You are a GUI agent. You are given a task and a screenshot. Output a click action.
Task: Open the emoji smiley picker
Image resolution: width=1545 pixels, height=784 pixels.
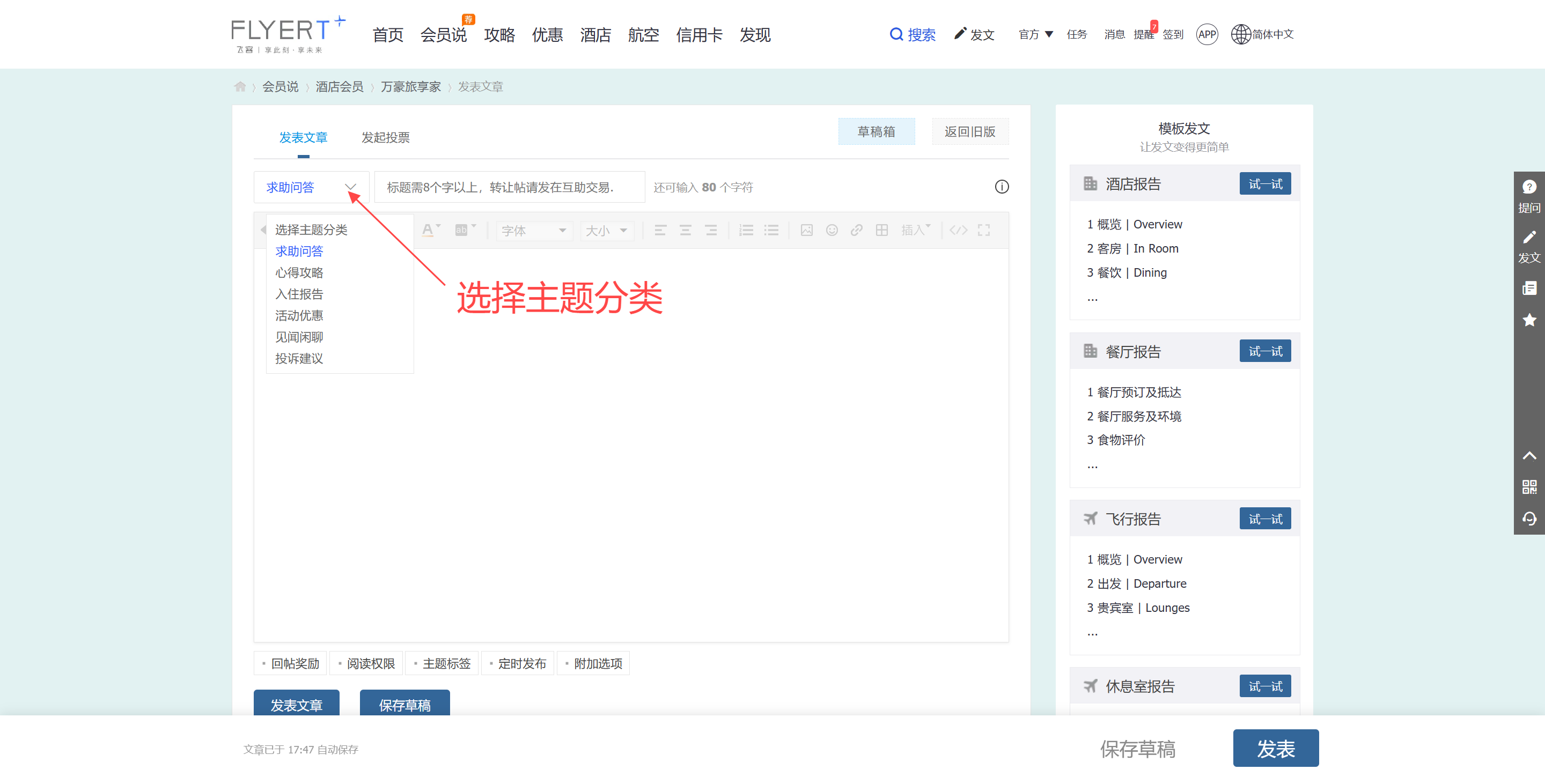pos(832,230)
